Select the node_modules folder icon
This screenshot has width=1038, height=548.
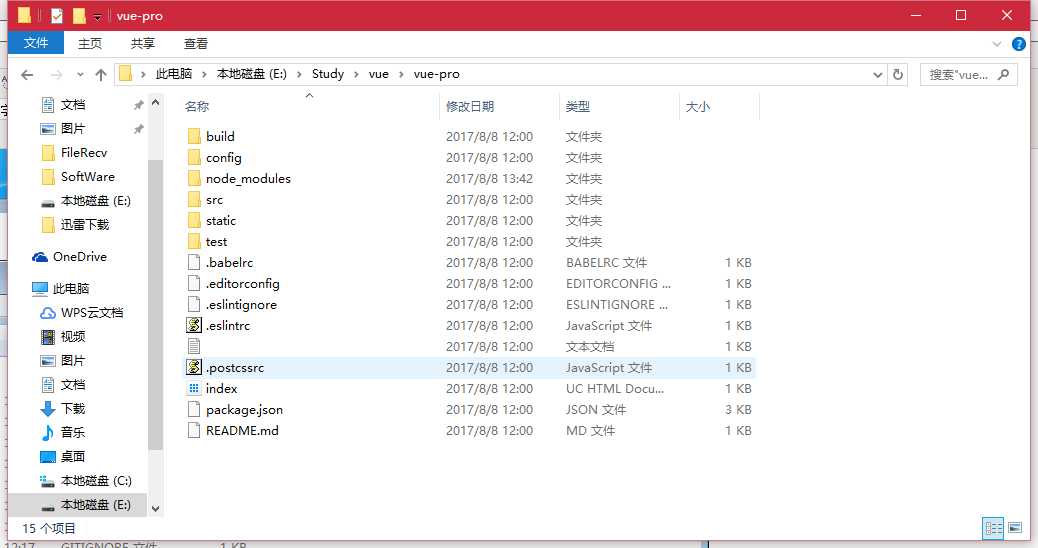tap(194, 179)
